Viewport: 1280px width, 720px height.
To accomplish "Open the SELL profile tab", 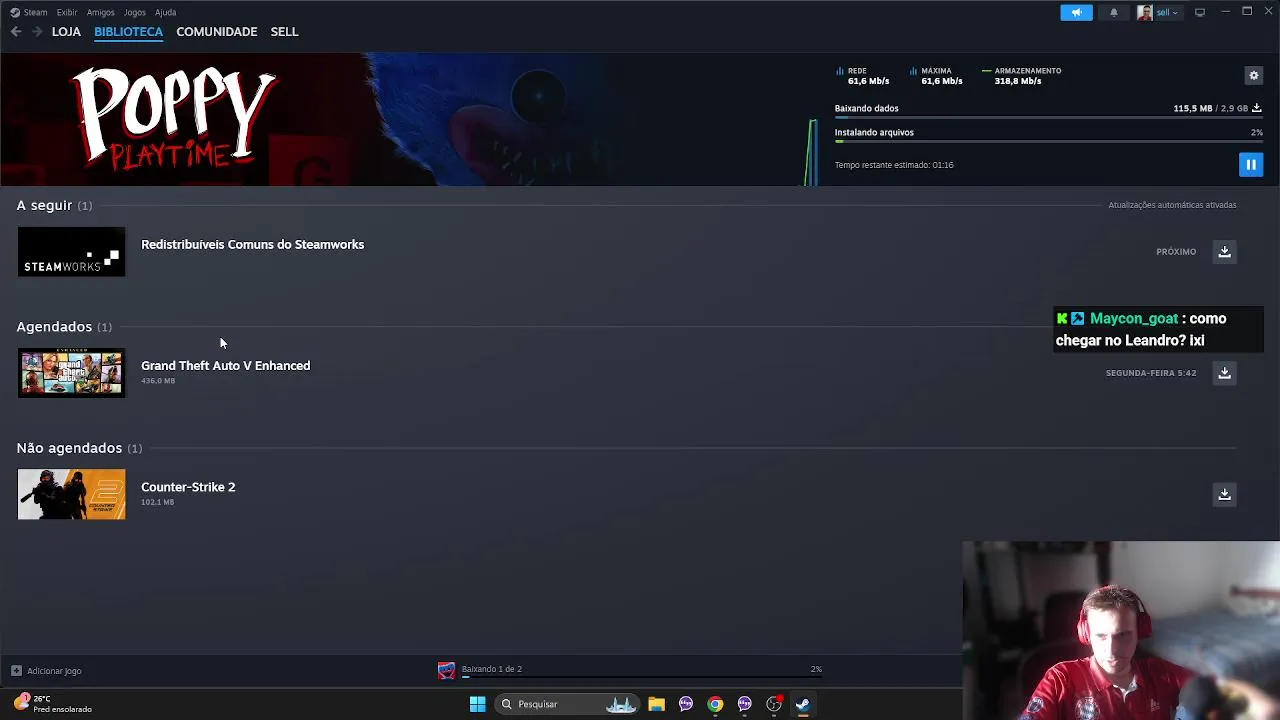I will pos(284,32).
